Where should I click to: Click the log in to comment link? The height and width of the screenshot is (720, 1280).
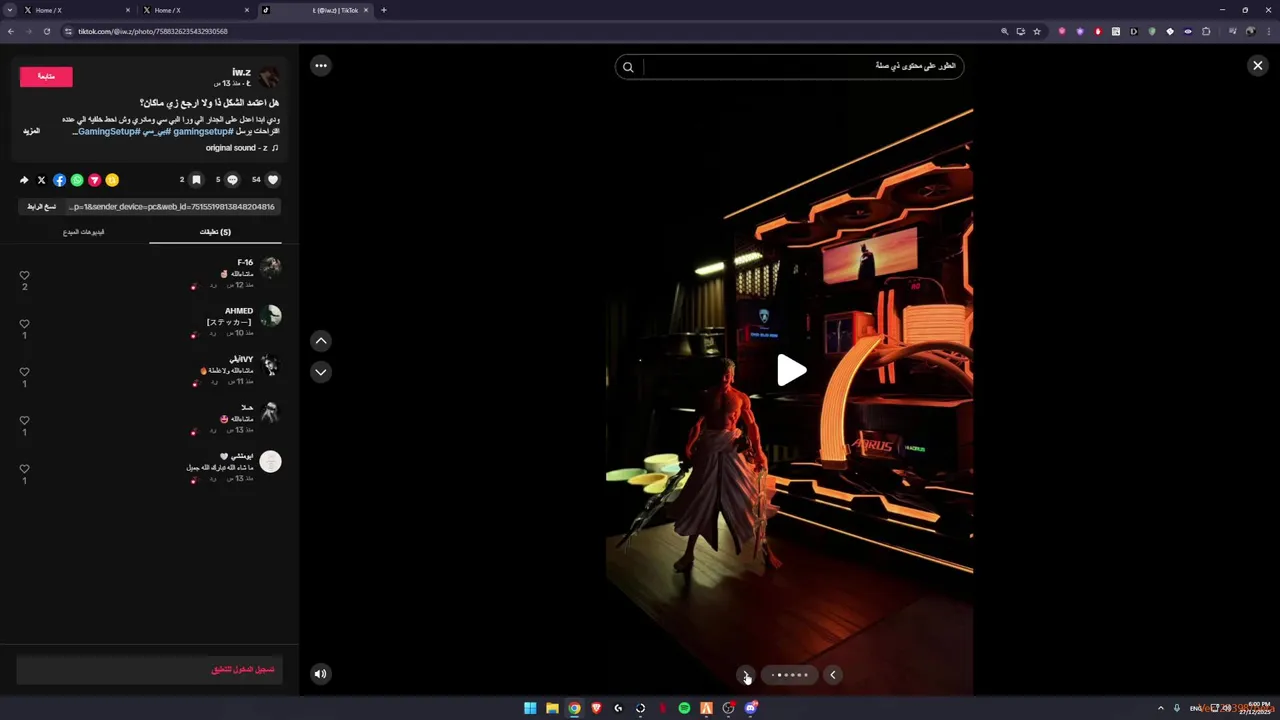242,670
